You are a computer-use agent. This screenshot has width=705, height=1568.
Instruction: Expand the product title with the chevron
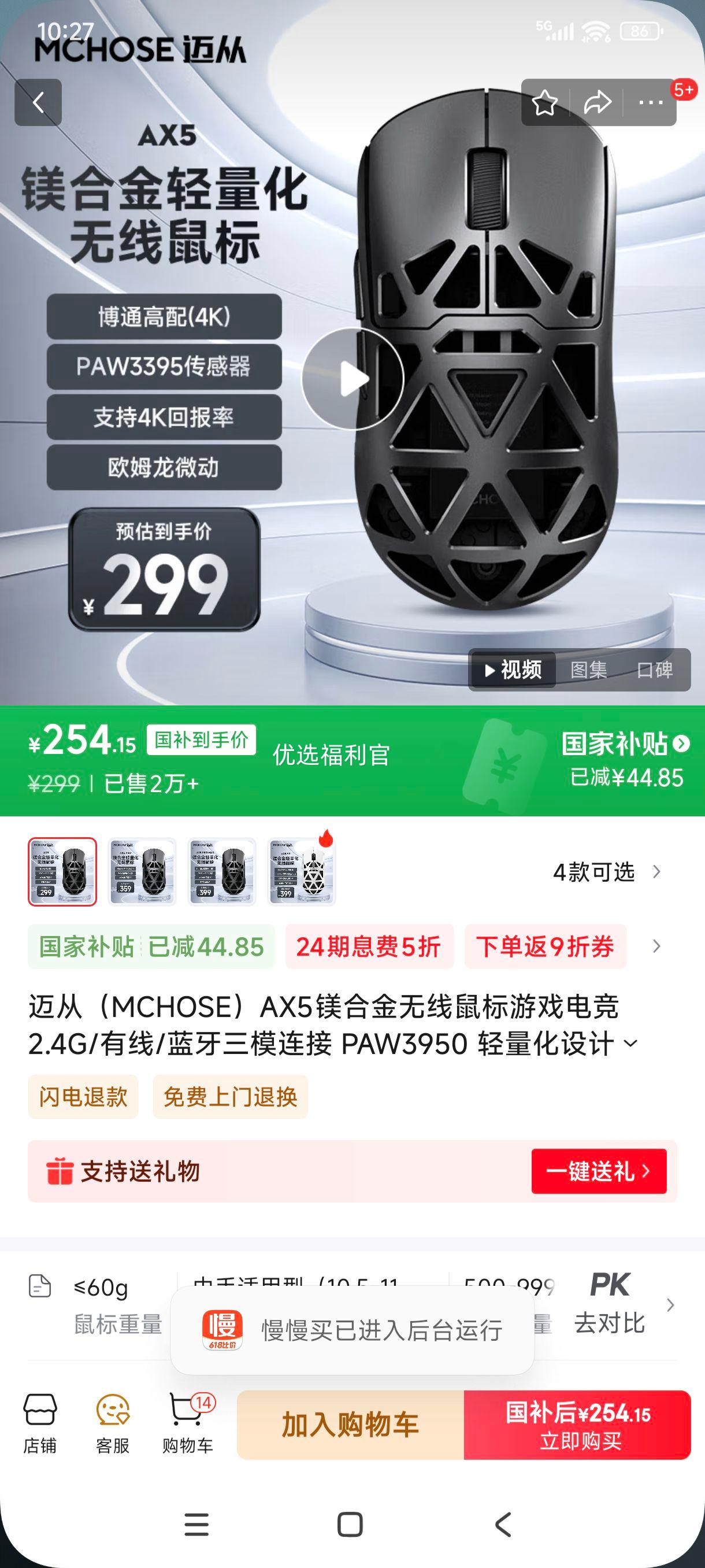[631, 1044]
